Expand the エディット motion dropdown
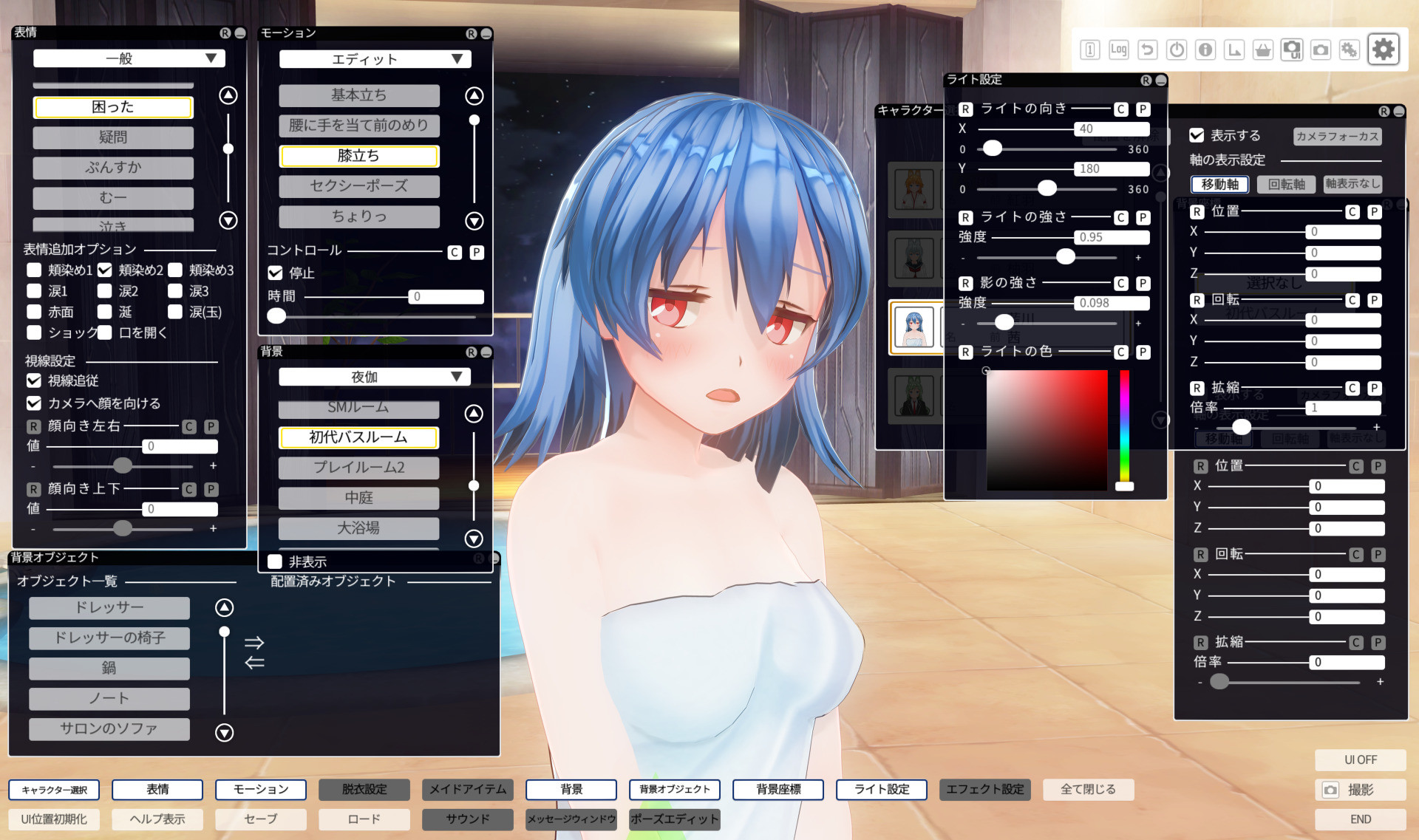 375,59
